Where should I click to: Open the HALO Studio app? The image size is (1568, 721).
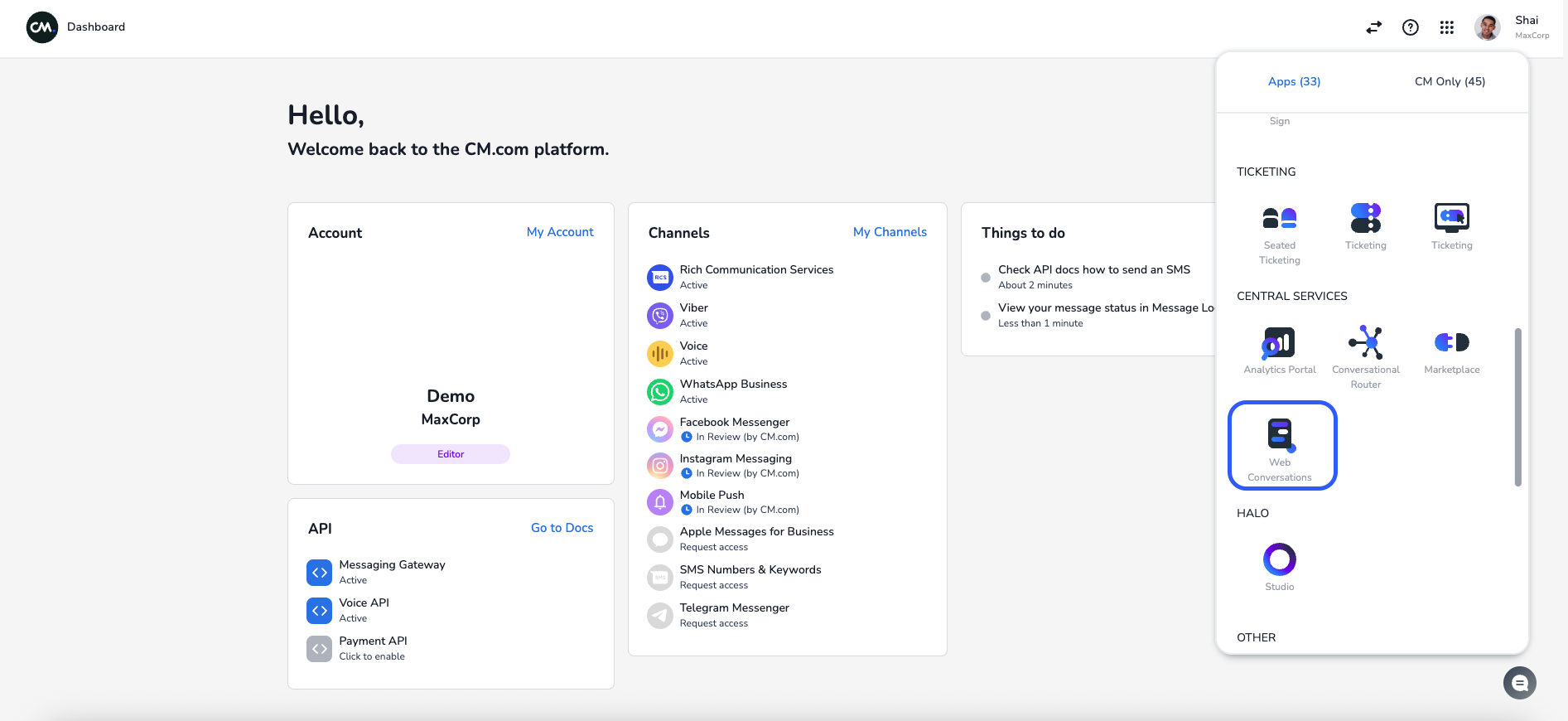[x=1279, y=567]
